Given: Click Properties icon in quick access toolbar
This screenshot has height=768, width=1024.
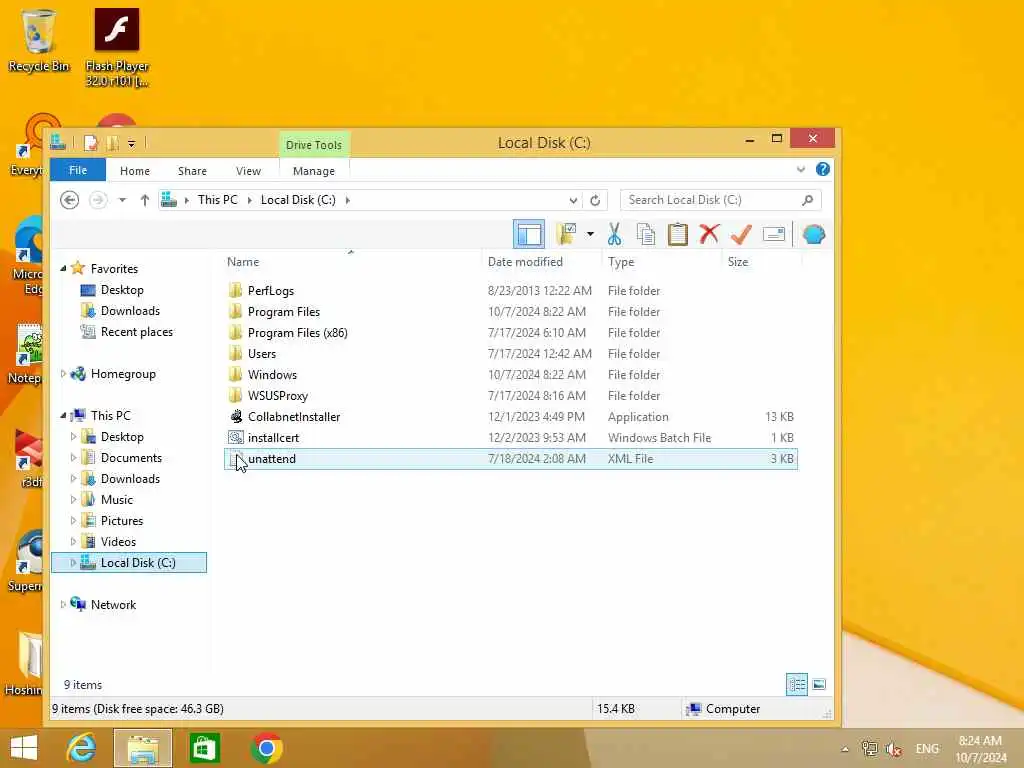Looking at the screenshot, I should tap(91, 142).
